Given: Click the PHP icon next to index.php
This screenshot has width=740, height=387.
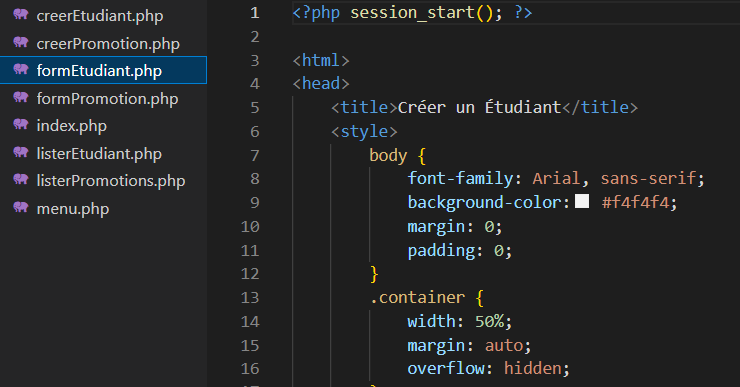Looking at the screenshot, I should [x=21, y=125].
